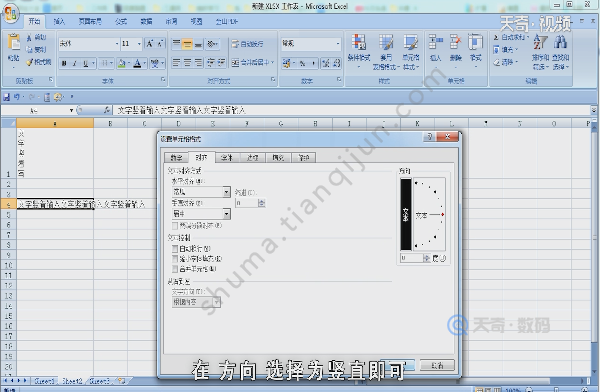This screenshot has height=392, width=600.
Task: Click the Delete cells icon
Action: (x=455, y=41)
